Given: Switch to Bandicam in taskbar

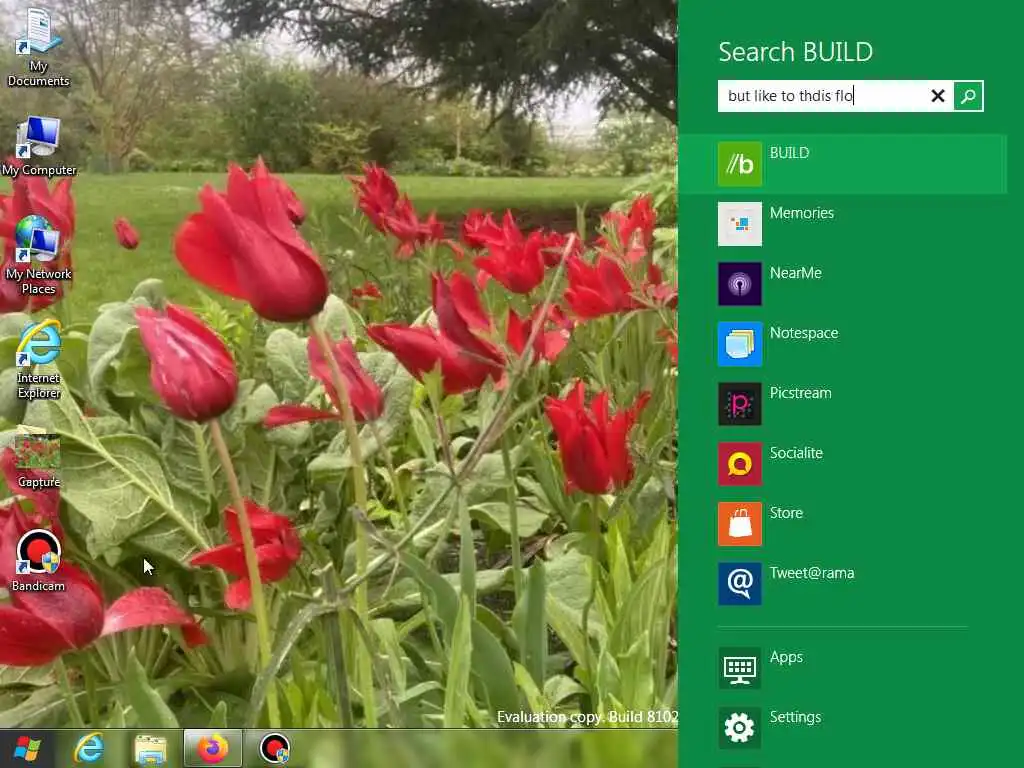Looking at the screenshot, I should [275, 748].
